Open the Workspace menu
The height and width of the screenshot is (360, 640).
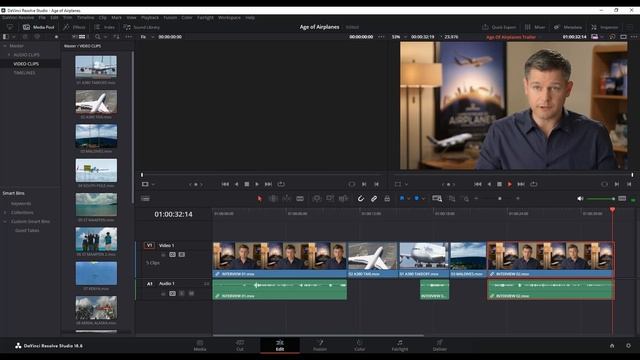229,18
